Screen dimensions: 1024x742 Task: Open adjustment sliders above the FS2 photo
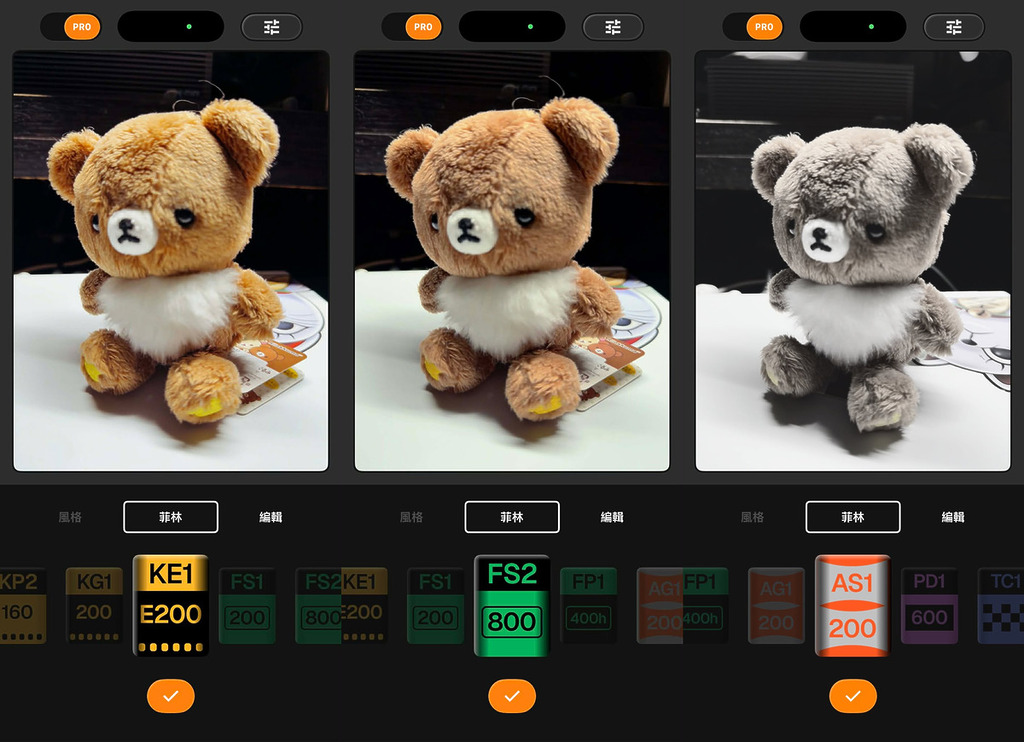point(613,27)
